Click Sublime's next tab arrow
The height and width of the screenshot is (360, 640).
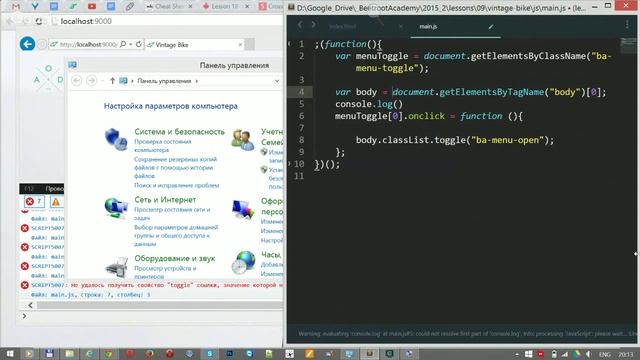coord(313,25)
